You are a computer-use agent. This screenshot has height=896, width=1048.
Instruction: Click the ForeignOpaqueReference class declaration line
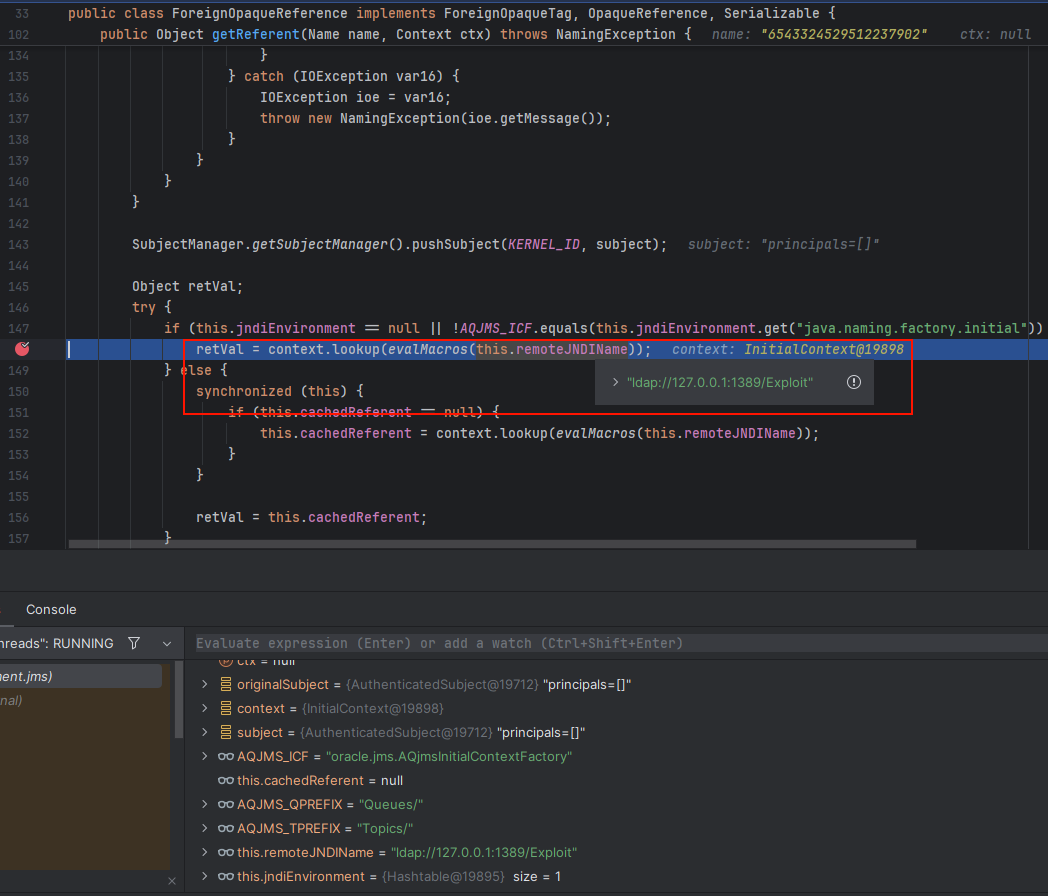[x=452, y=13]
